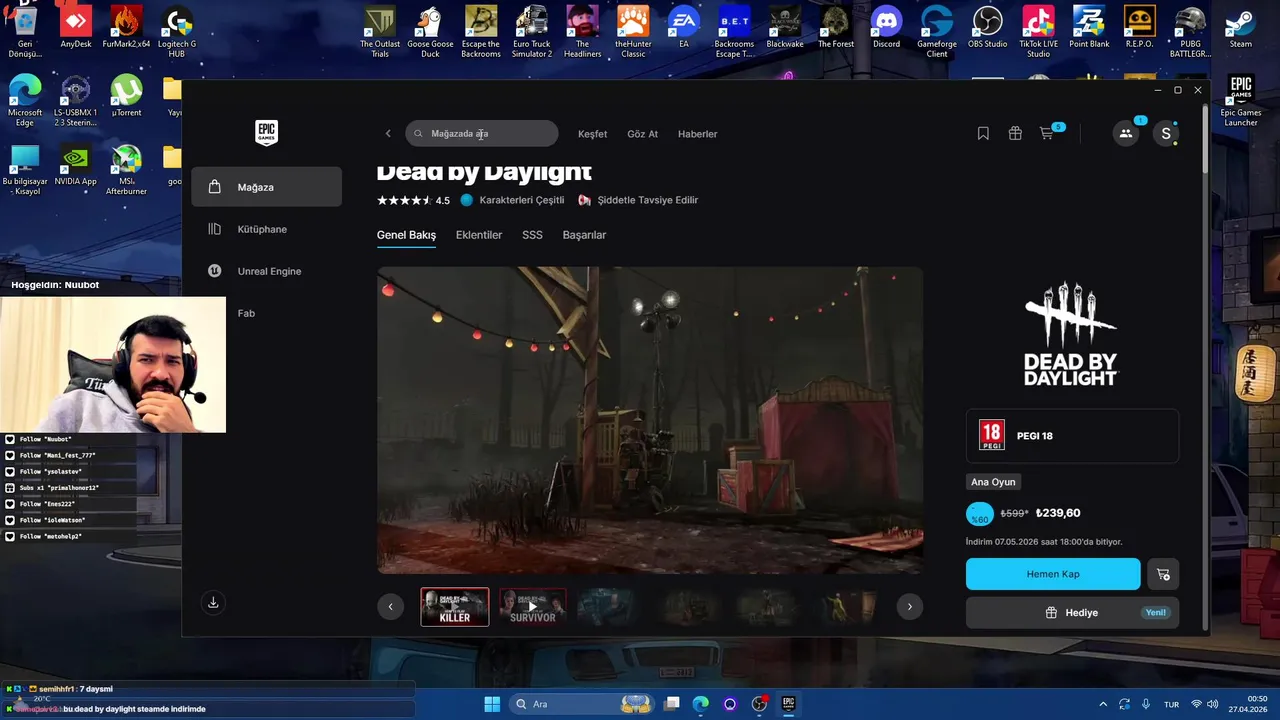Screen dimensions: 1280x720
Task: Open TikTok LIVE Studio desktop shortcut
Action: (x=1039, y=32)
